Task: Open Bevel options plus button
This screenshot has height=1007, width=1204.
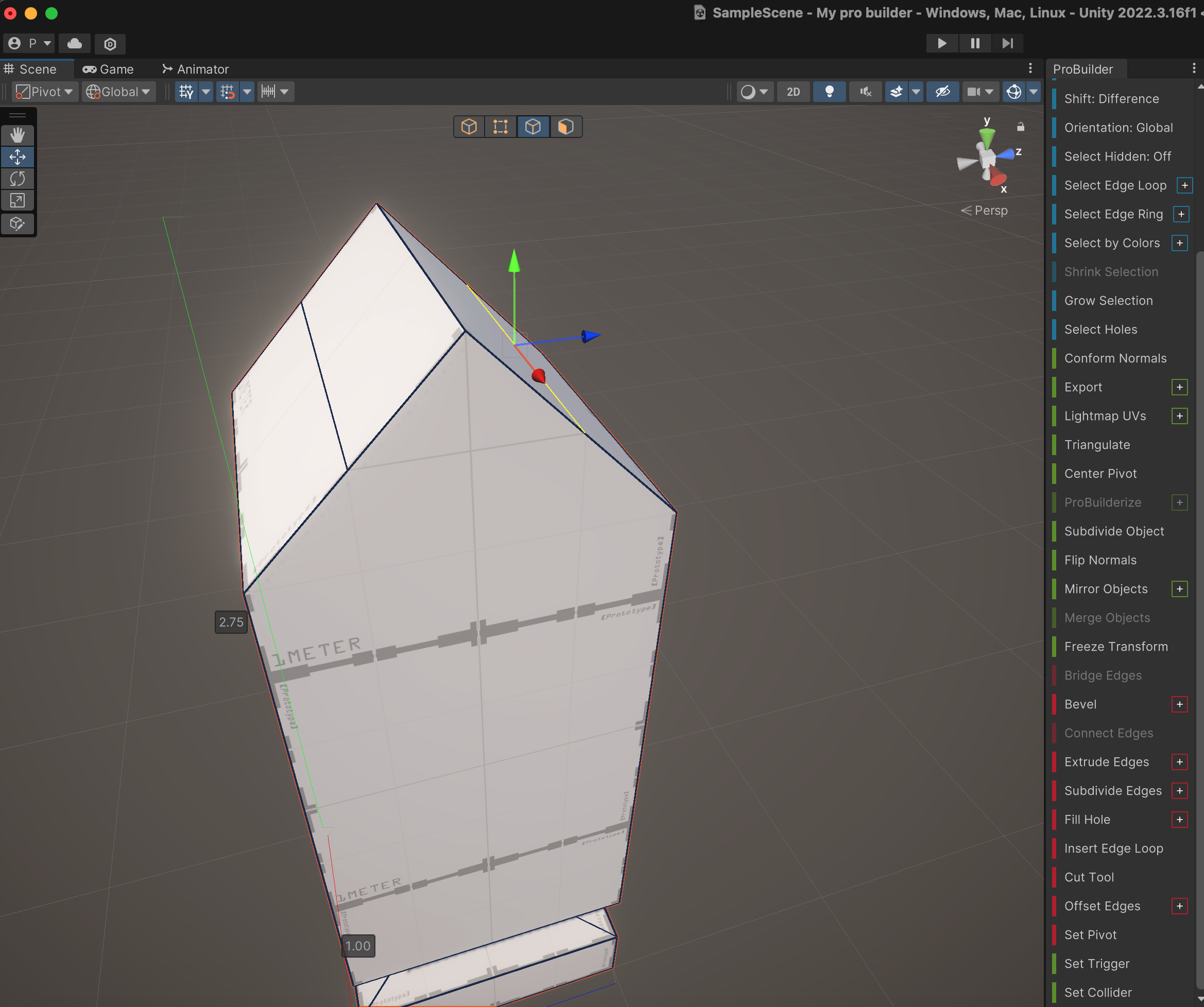Action: click(1179, 704)
